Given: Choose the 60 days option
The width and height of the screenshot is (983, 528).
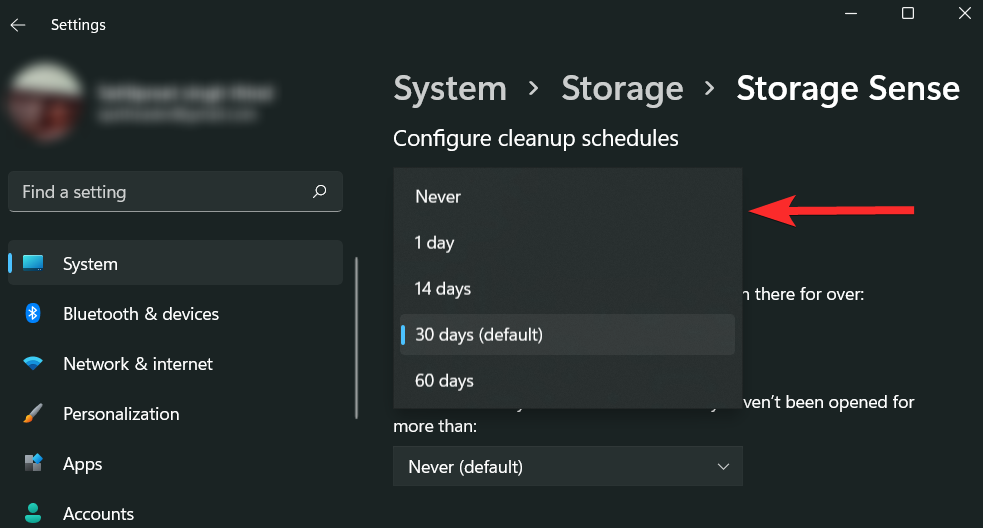Looking at the screenshot, I should pos(444,381).
